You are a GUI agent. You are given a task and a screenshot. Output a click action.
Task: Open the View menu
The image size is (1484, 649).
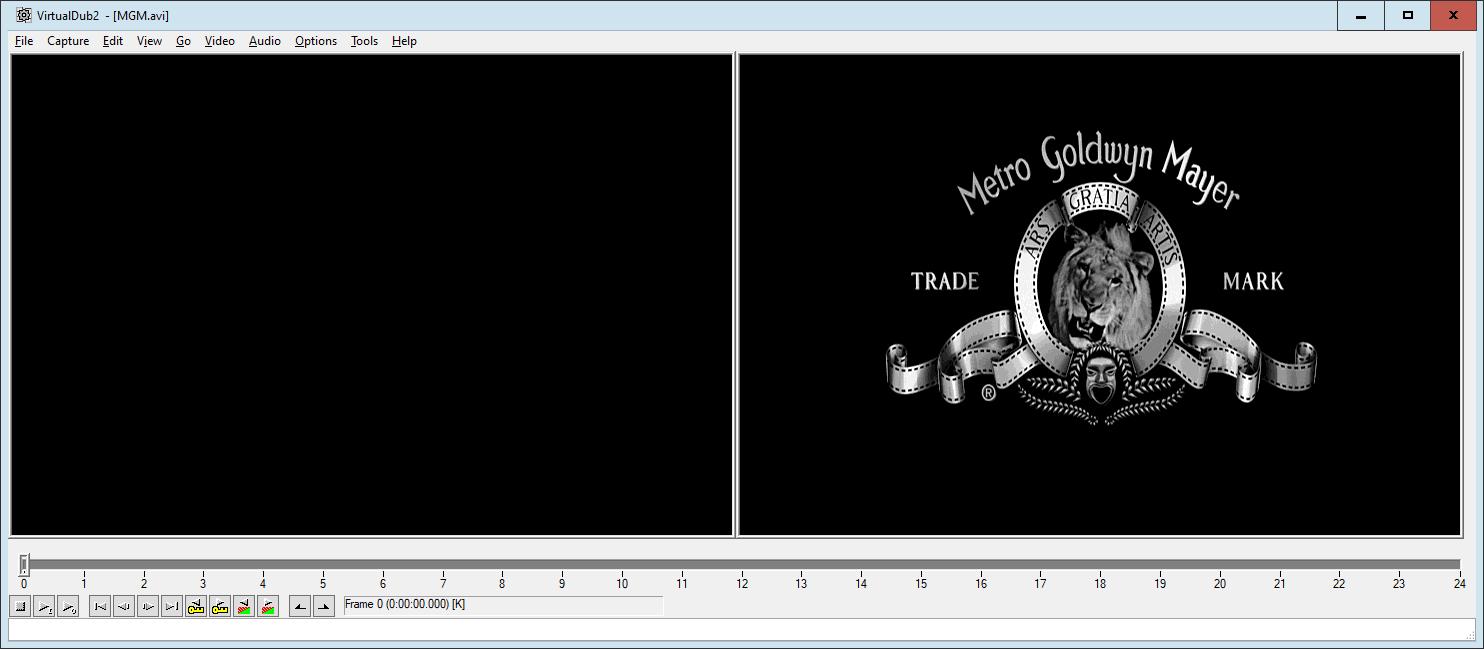point(149,41)
